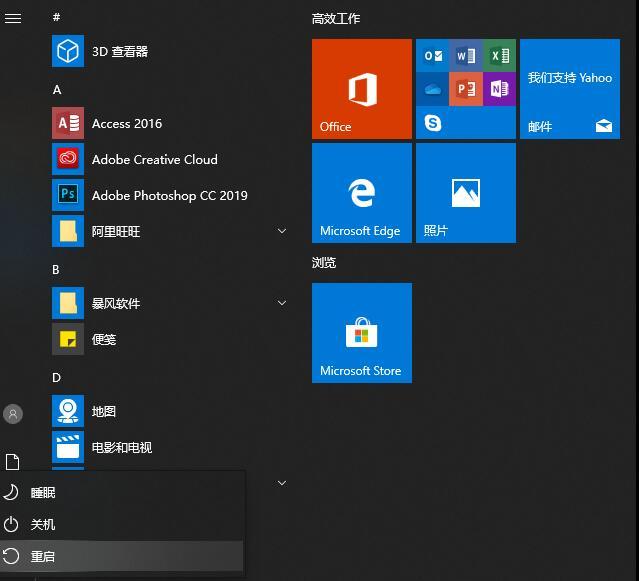Choose 关机 in the power menu
This screenshot has height=581, width=639.
pyautogui.click(x=43, y=525)
